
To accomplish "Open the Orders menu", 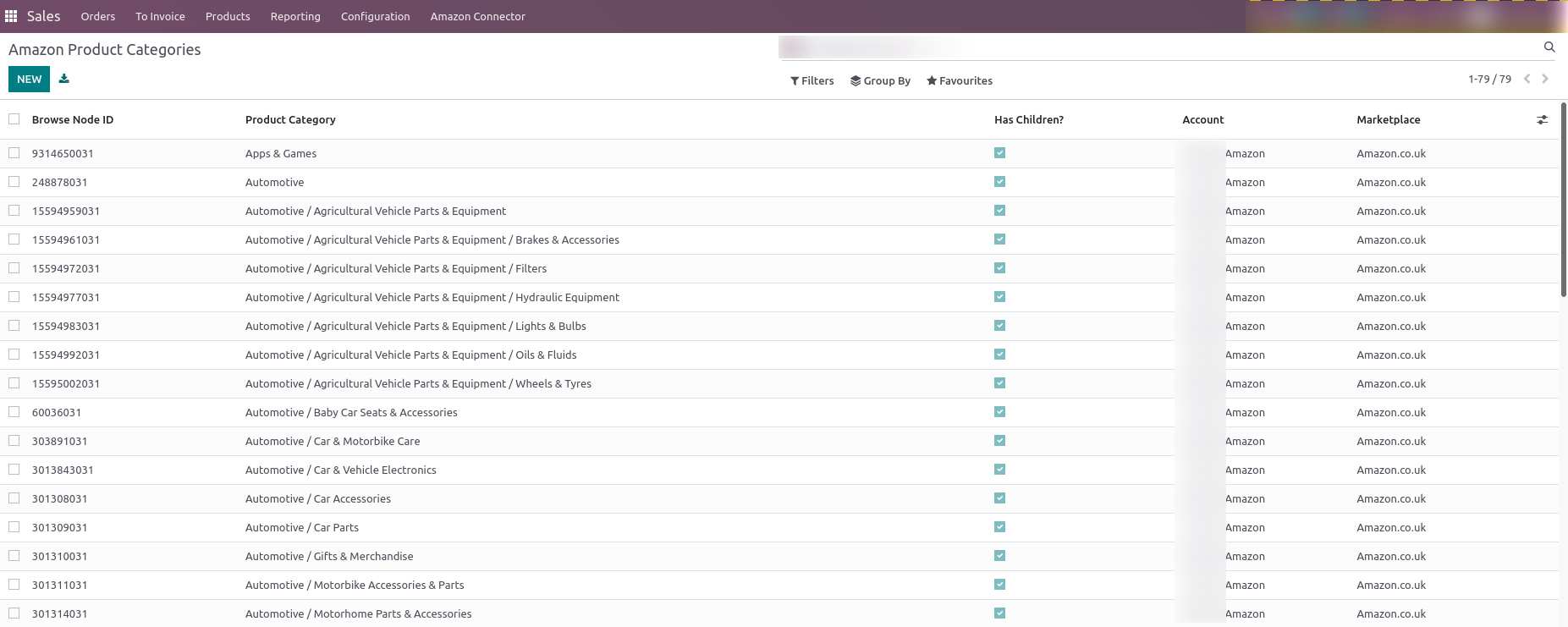I will 98,16.
